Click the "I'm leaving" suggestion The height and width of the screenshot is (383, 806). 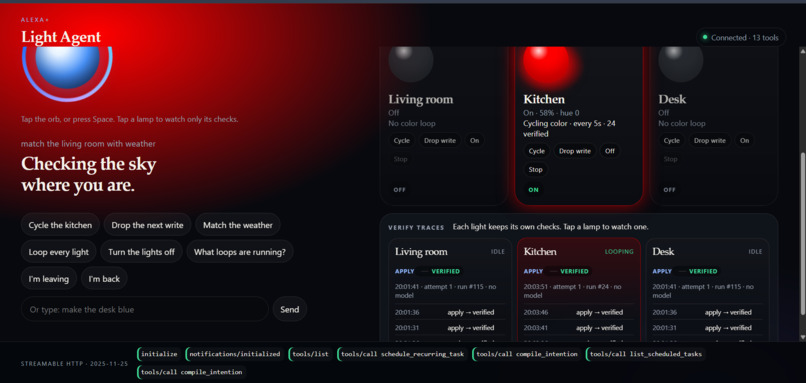point(49,279)
